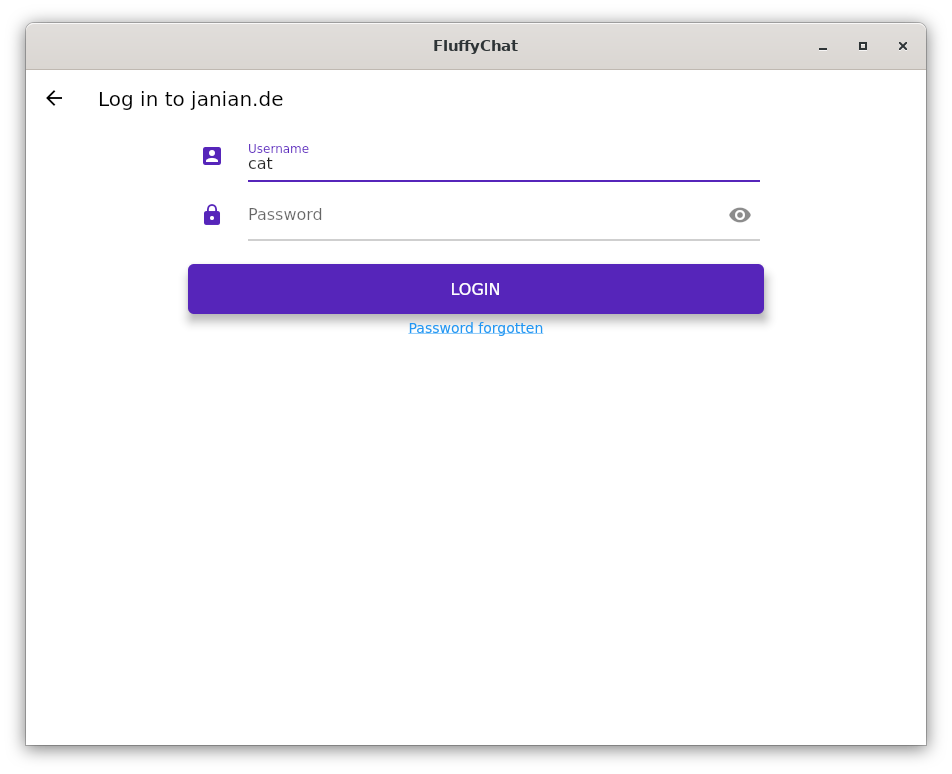Click the grey underline below the Password field
The width and height of the screenshot is (952, 774).
(504, 240)
